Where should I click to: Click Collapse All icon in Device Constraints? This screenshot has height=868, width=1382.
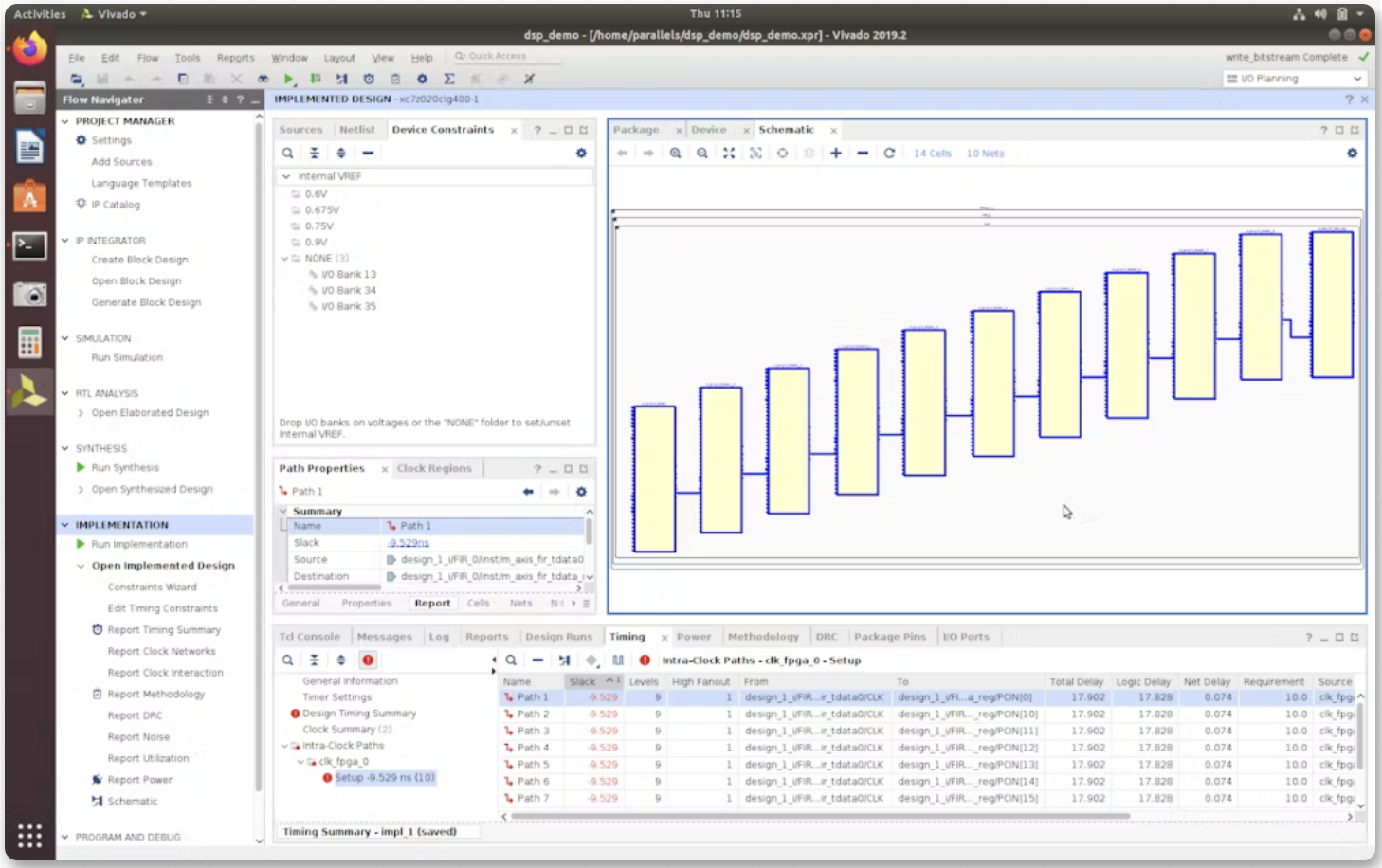315,153
